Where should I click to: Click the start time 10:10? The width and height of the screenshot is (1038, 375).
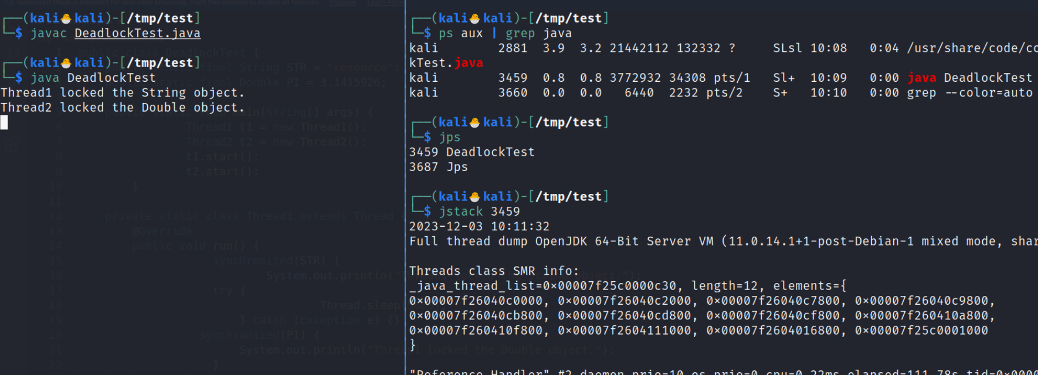[828, 93]
